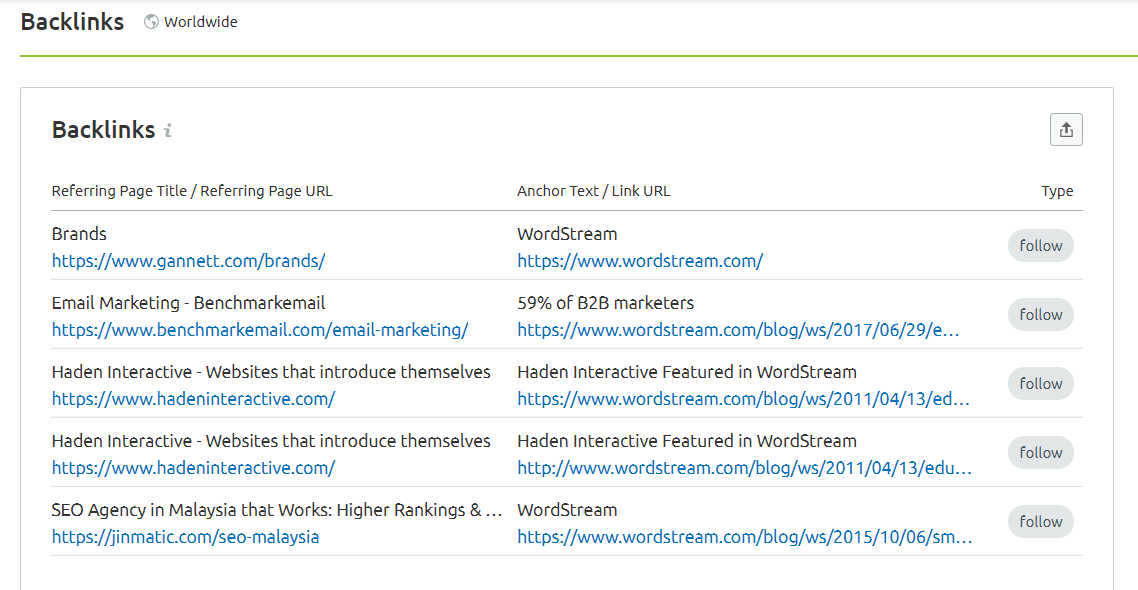
Task: Click the follow badge in Benchmarkemail row
Action: click(1041, 315)
